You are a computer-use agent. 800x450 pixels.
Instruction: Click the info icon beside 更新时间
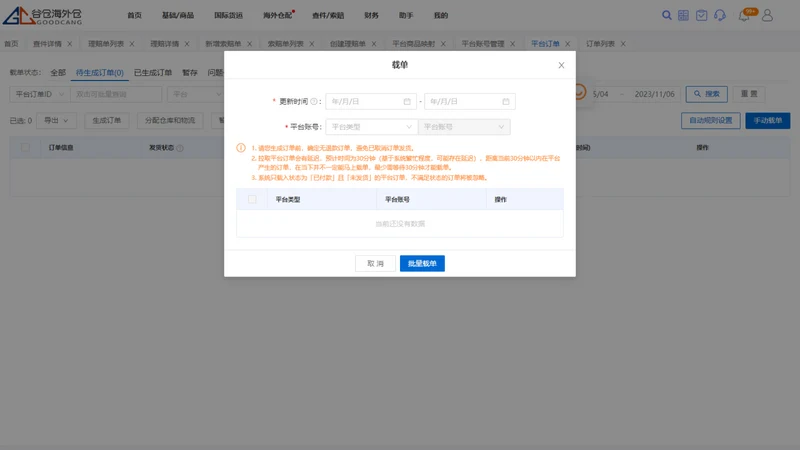coord(314,102)
